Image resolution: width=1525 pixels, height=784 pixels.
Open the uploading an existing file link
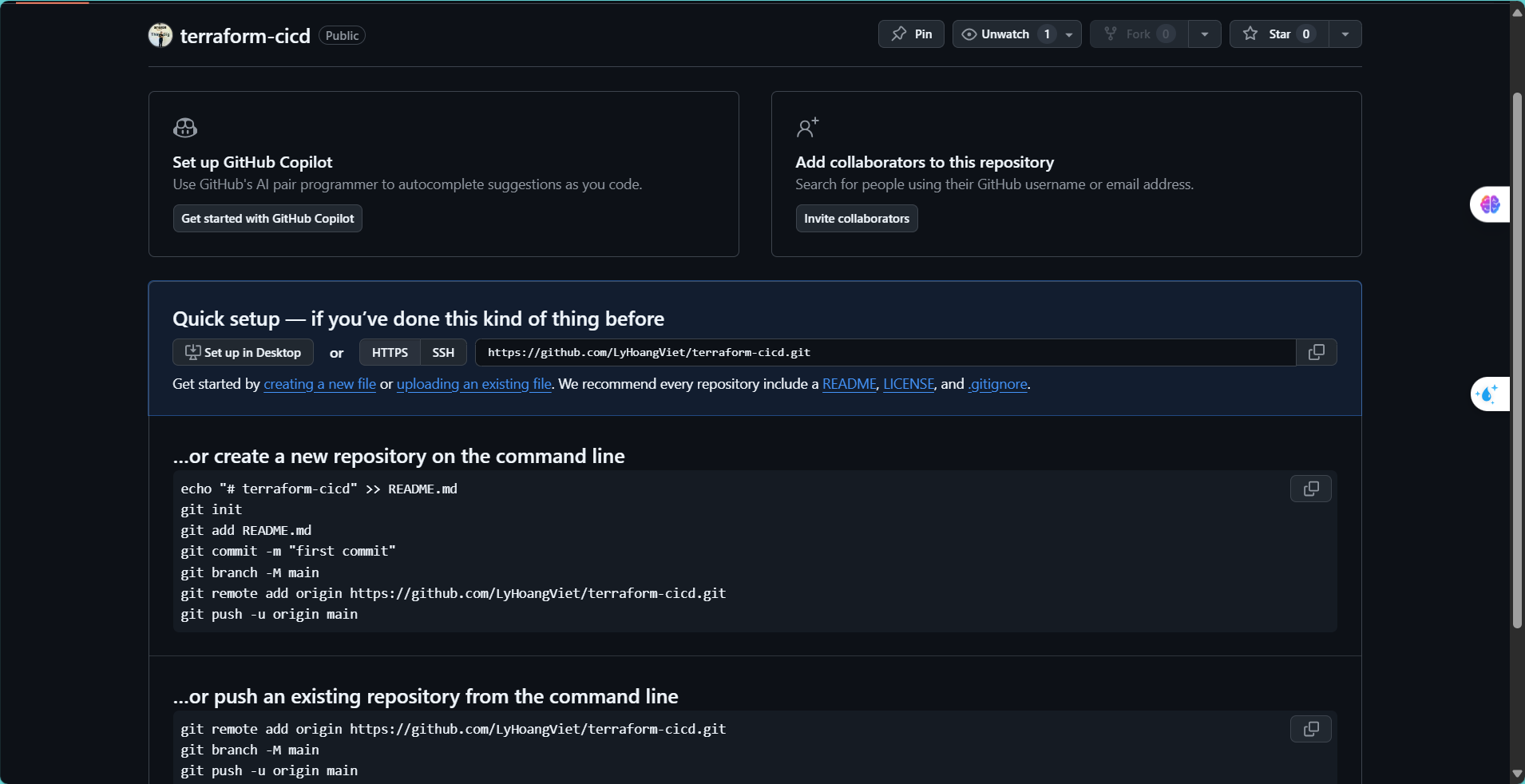click(474, 384)
